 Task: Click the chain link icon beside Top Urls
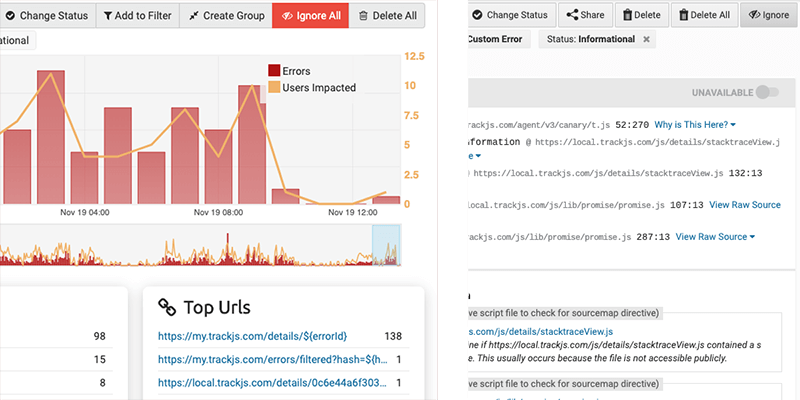point(167,307)
